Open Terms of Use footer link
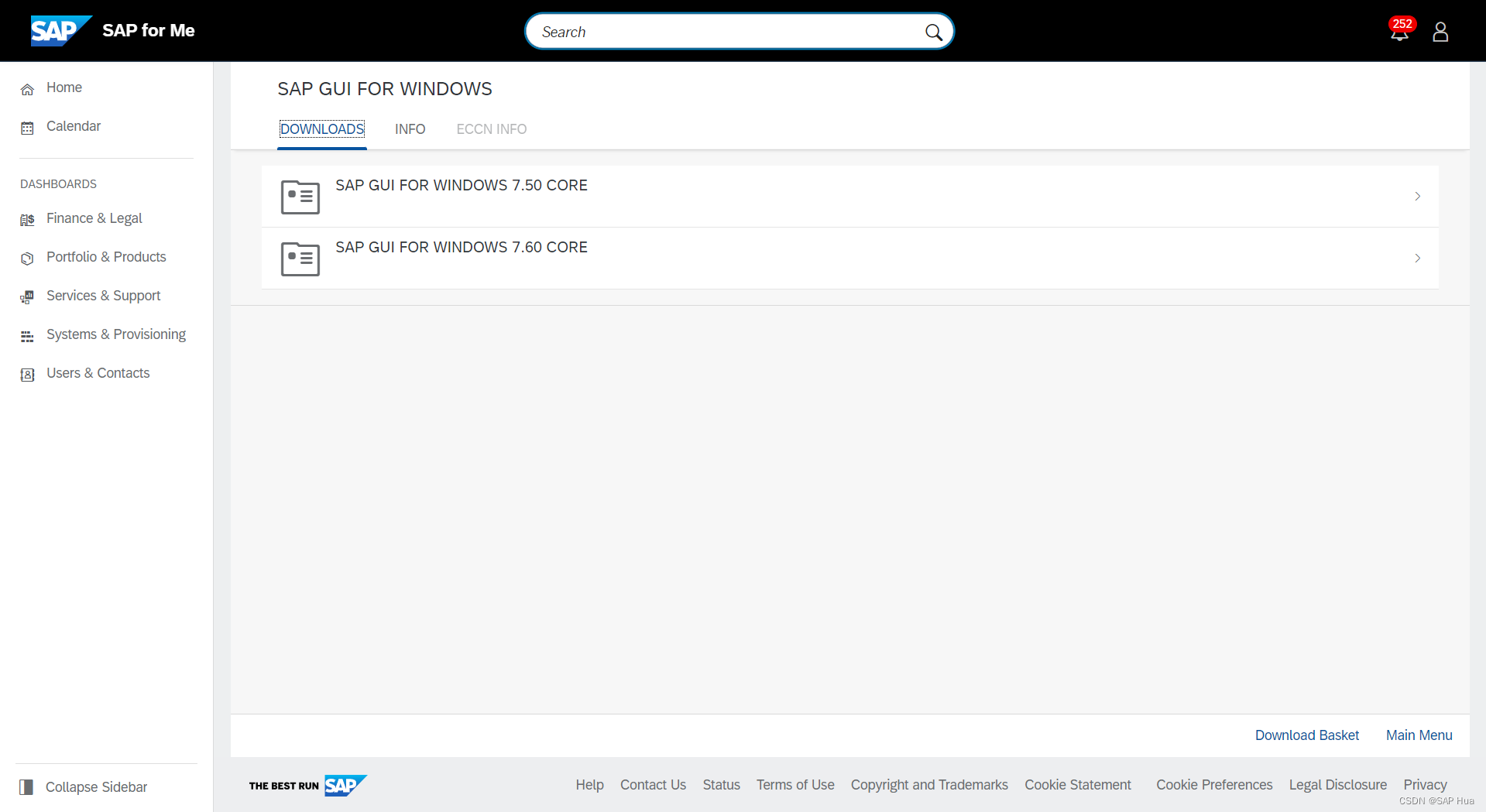Image resolution: width=1486 pixels, height=812 pixels. point(795,785)
